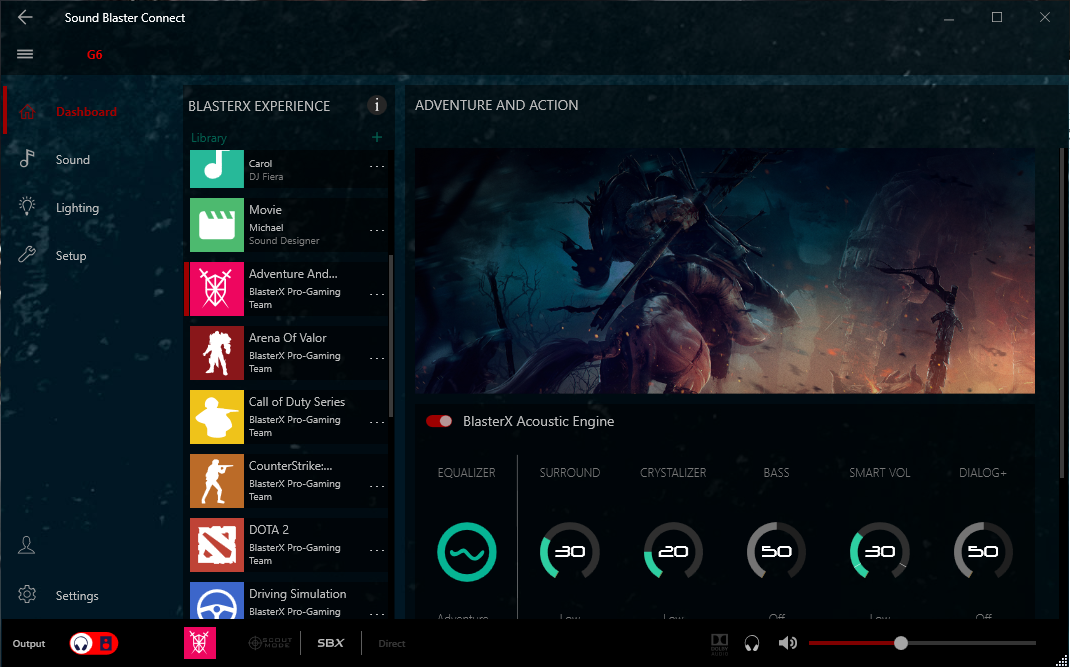Toggle the Output headphones/speakers switch

pos(93,643)
